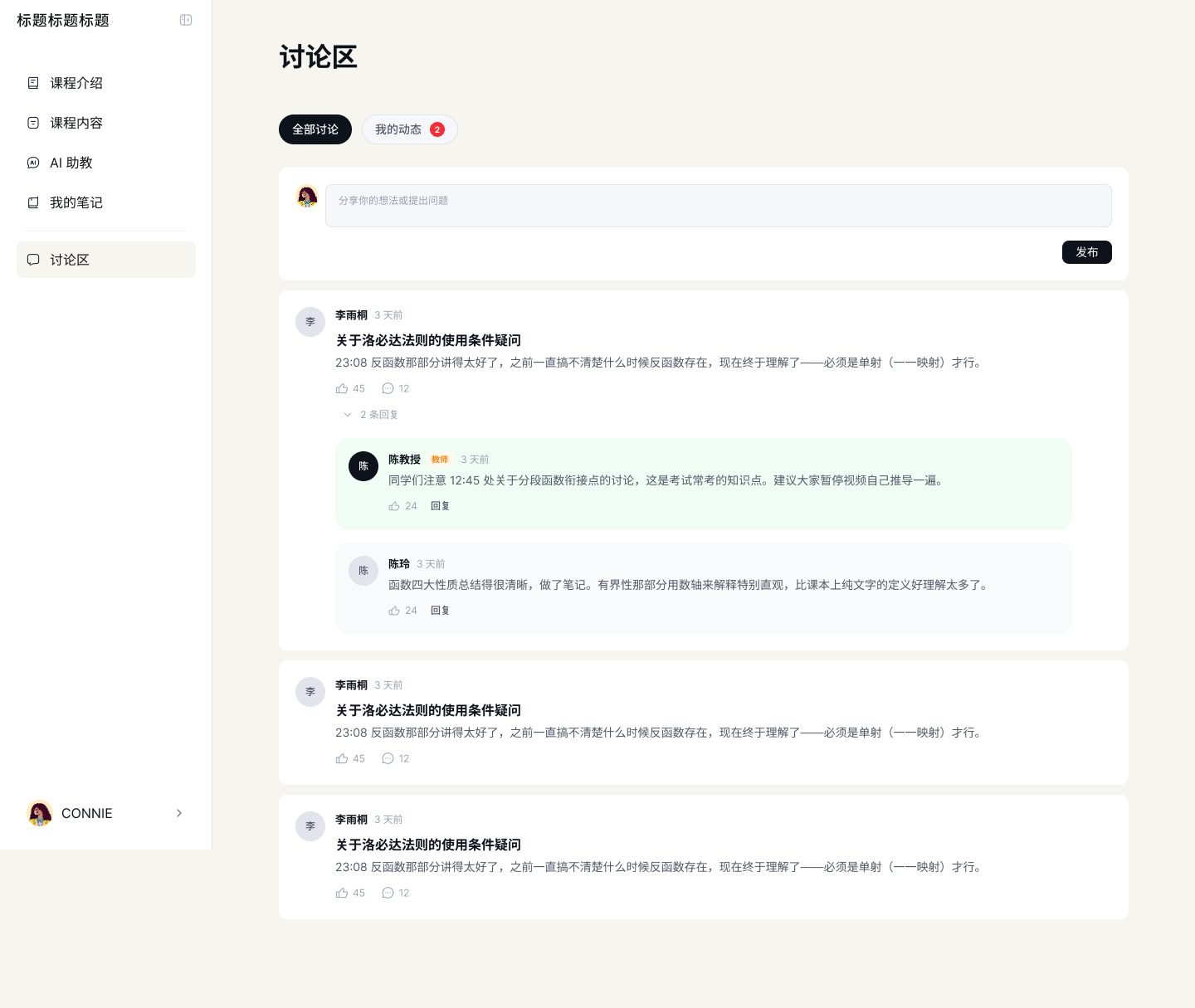The width and height of the screenshot is (1195, 1008).
Task: Click the AI 助教 sidebar icon
Action: [x=32, y=163]
